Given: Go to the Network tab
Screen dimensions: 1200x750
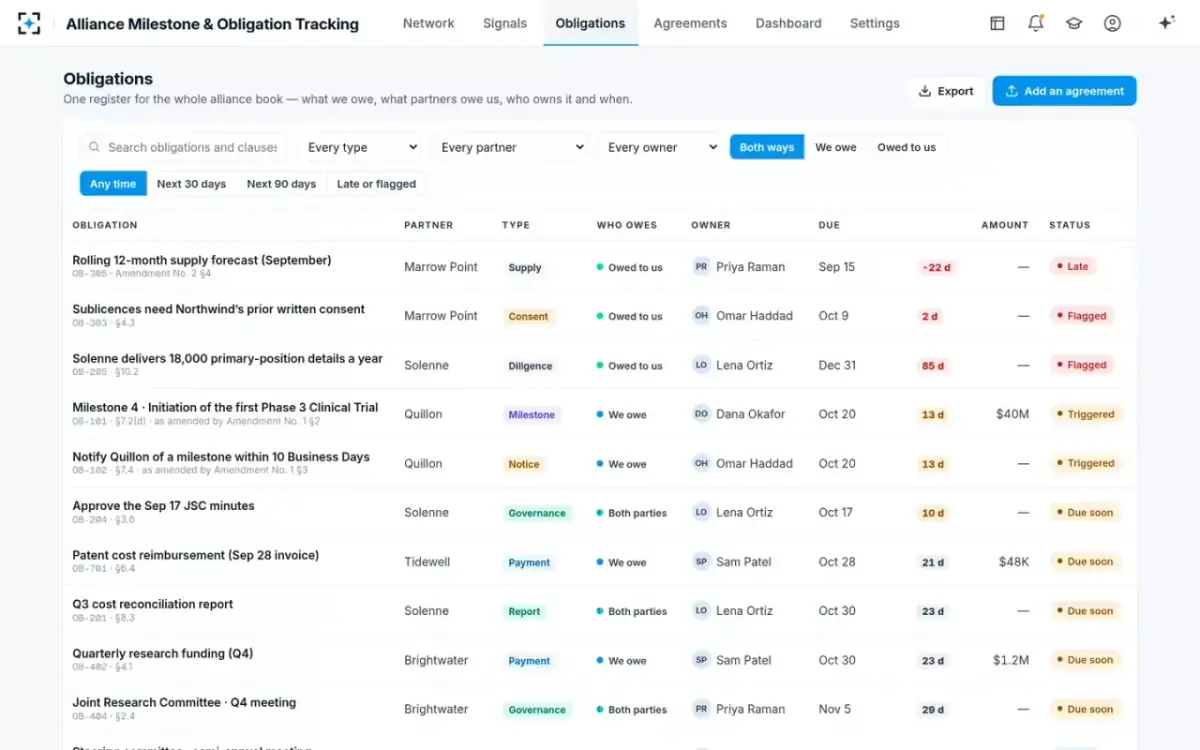Looking at the screenshot, I should [x=429, y=23].
